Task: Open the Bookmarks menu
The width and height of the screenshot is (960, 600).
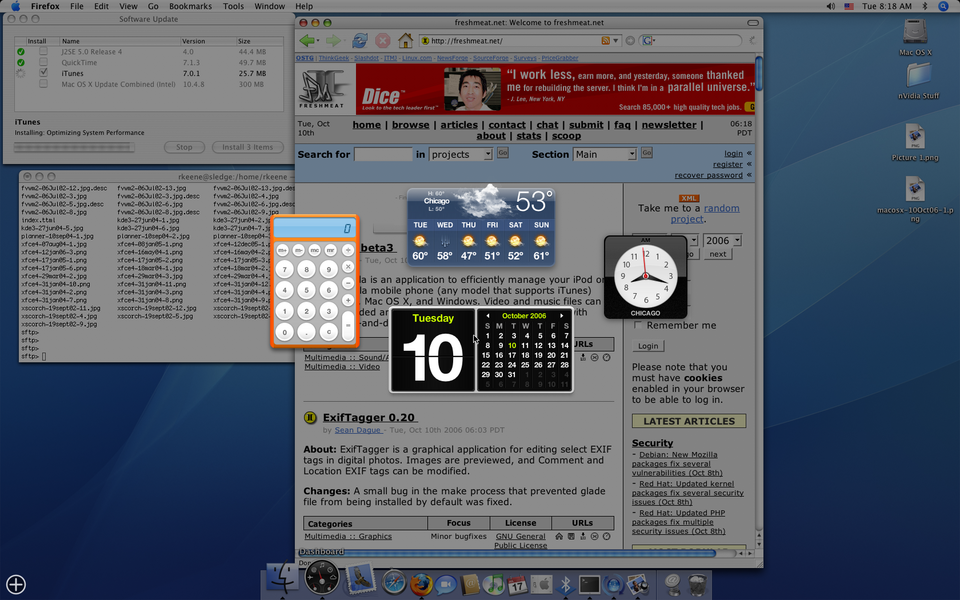Action: [190, 6]
